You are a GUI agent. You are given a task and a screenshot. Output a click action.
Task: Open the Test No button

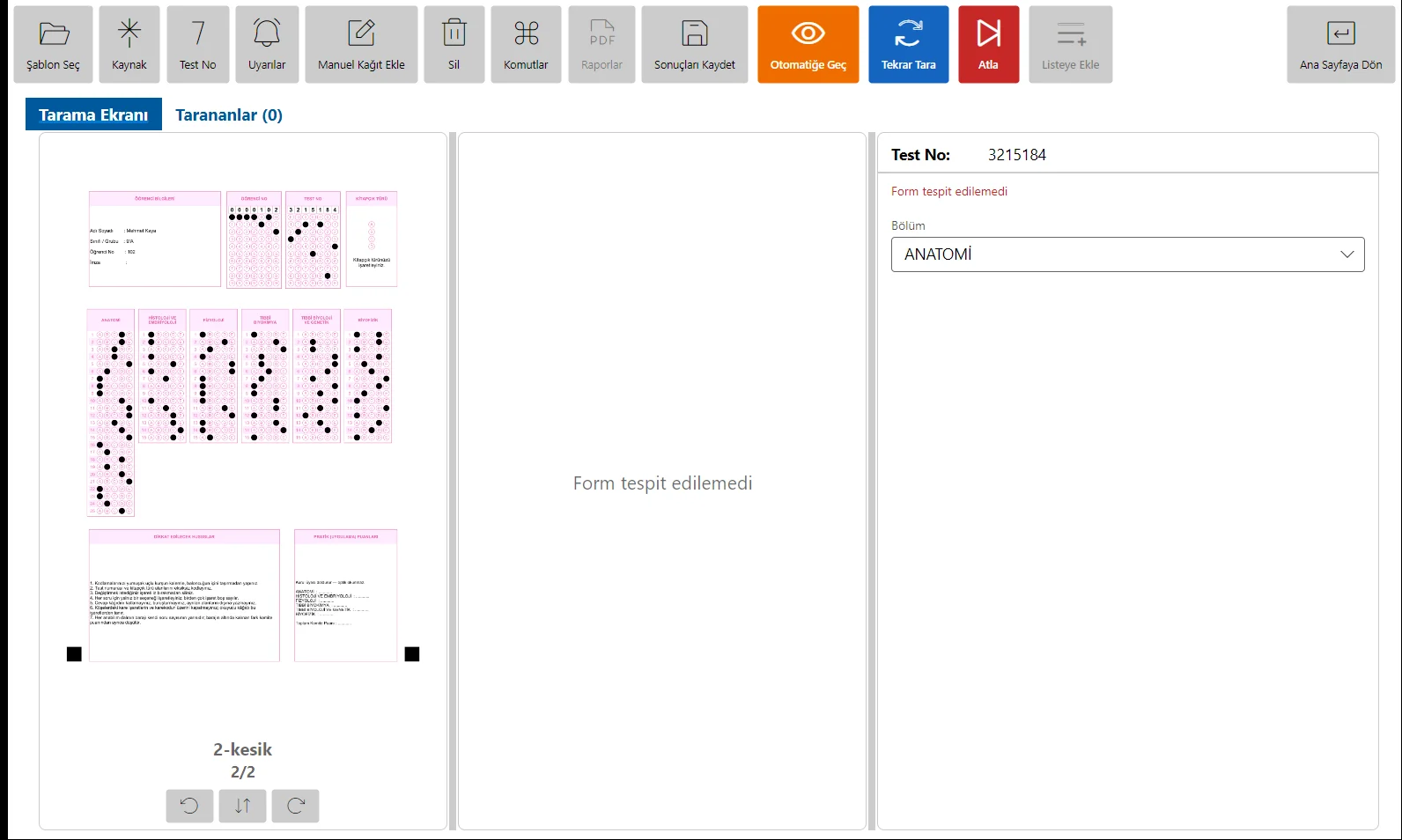point(198,45)
